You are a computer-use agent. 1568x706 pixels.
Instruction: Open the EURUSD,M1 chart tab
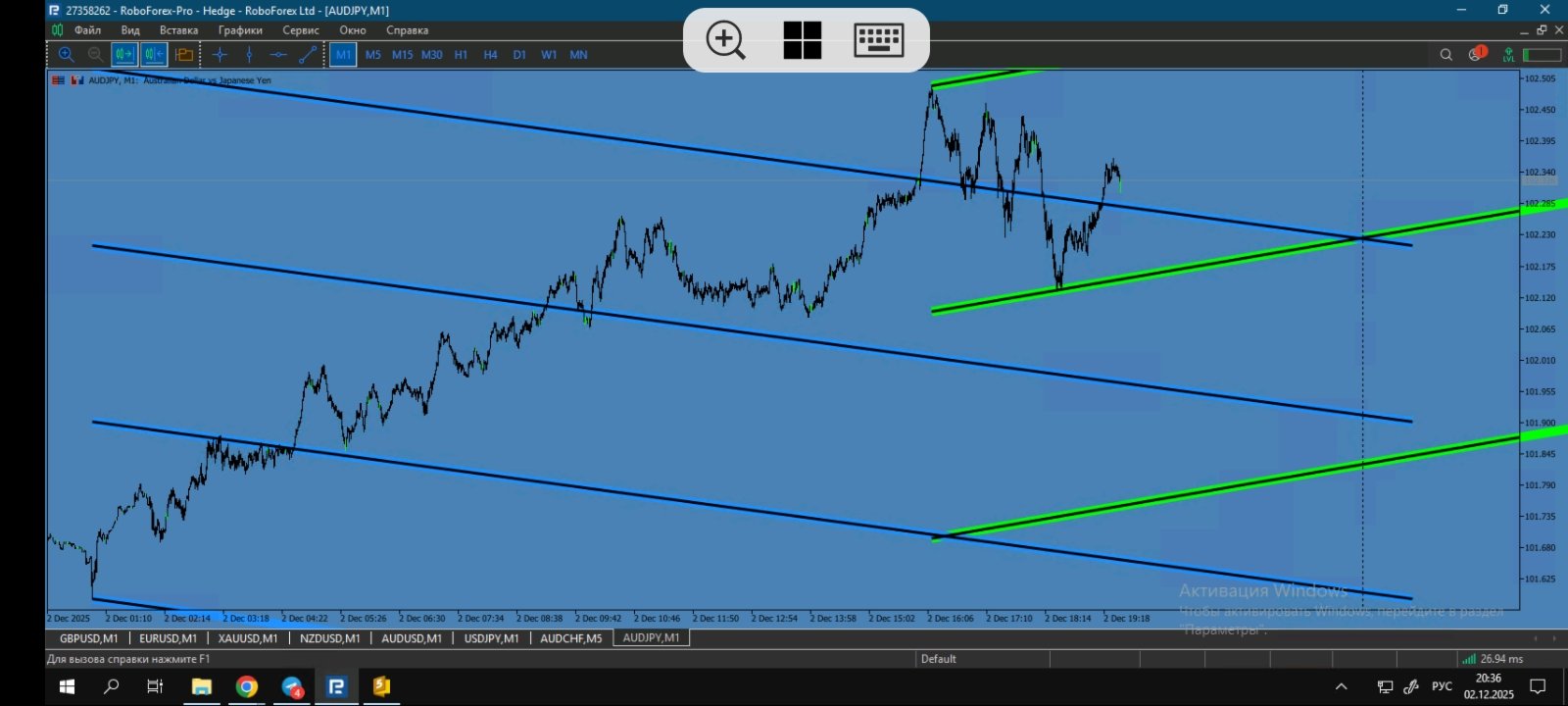click(x=168, y=638)
